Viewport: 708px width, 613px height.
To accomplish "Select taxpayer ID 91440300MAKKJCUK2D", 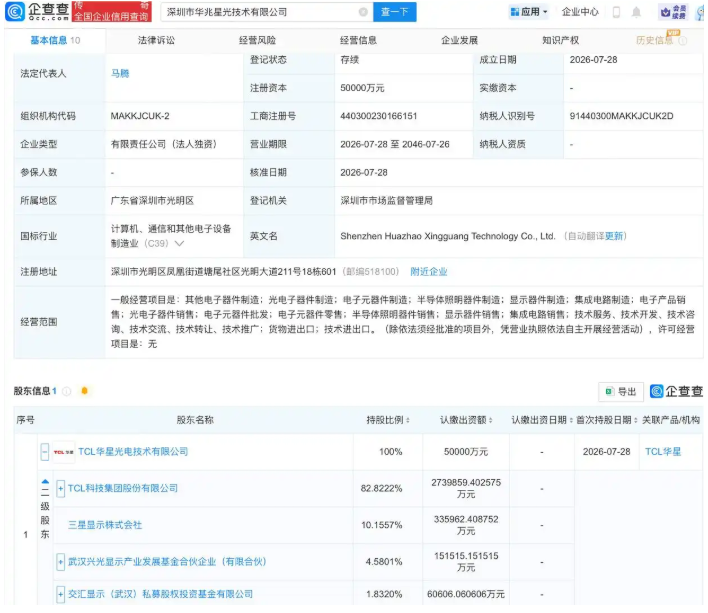I will (x=621, y=116).
